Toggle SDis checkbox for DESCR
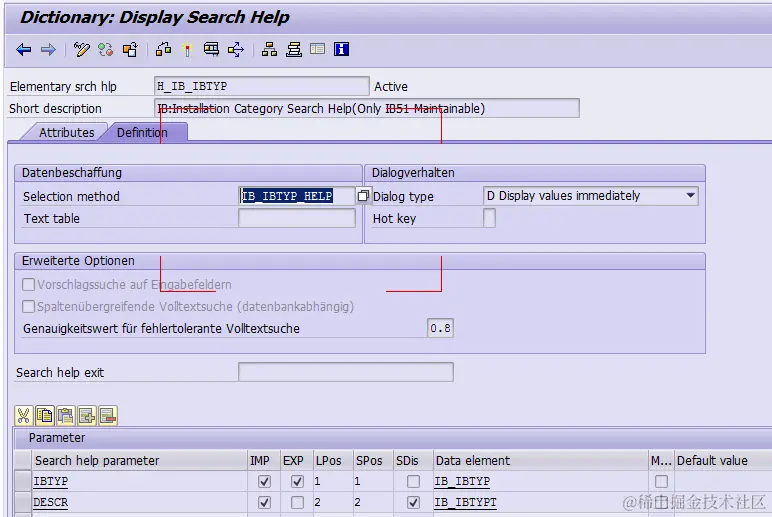The image size is (772, 517). (414, 502)
